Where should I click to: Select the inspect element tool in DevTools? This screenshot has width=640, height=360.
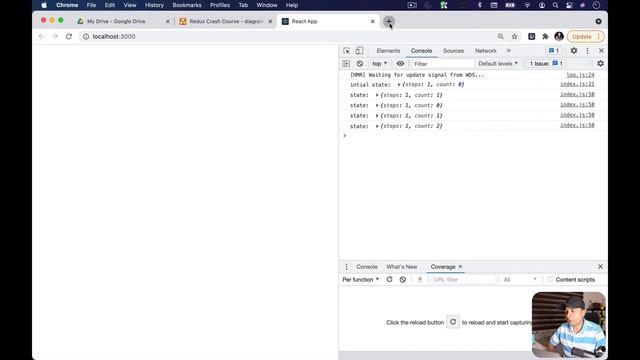347,51
